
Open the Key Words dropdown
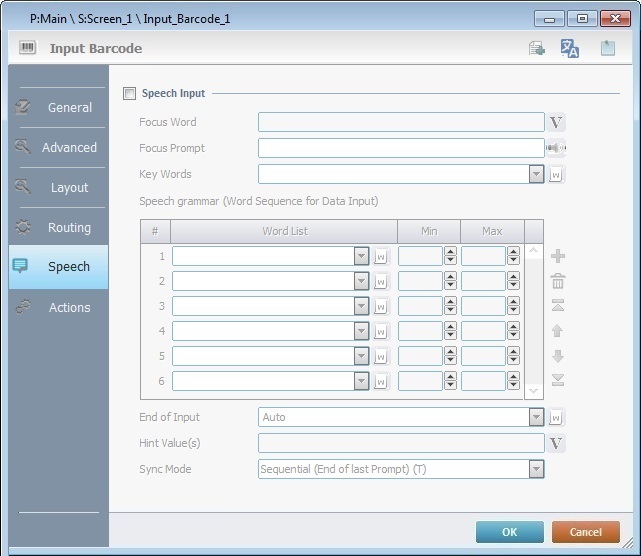tap(536, 174)
